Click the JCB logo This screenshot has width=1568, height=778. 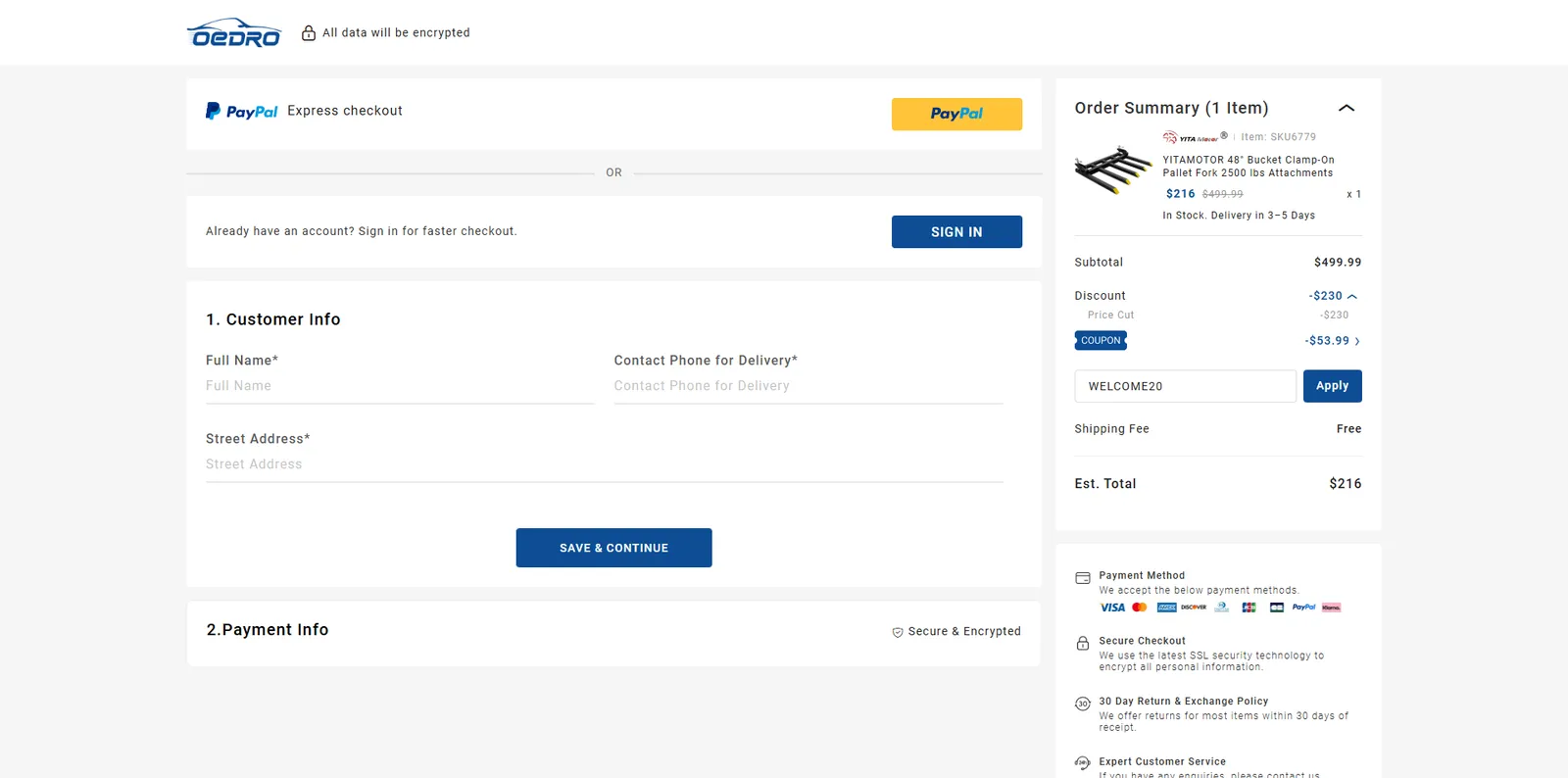click(x=1249, y=608)
